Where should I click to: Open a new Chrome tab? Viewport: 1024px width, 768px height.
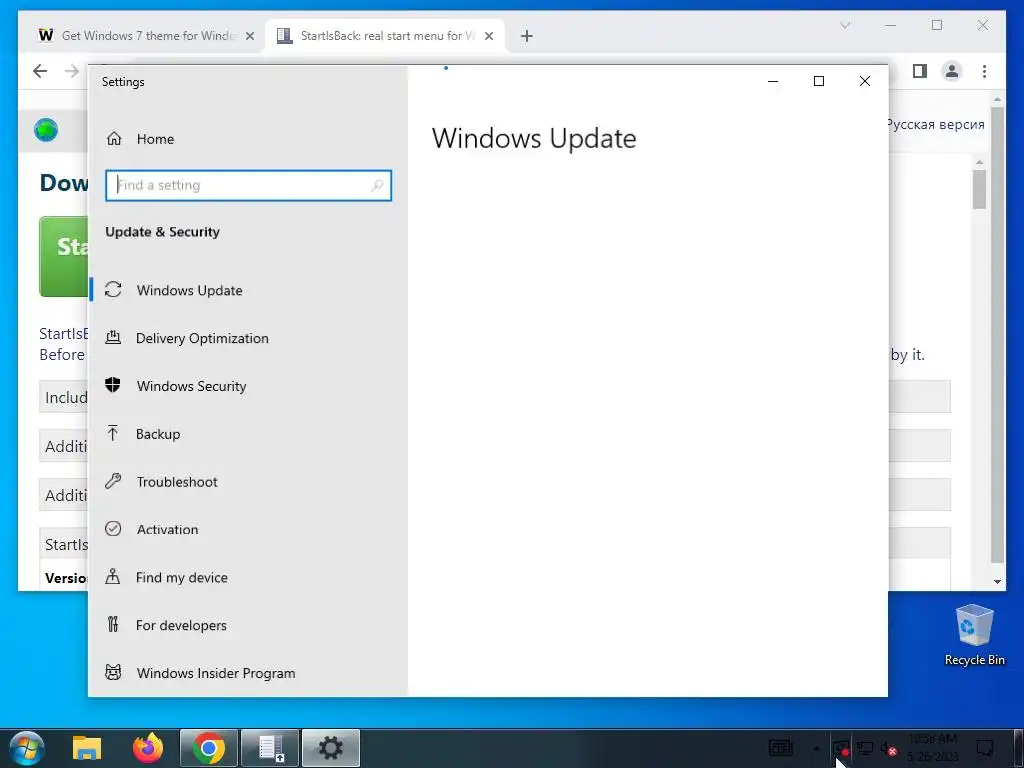click(x=527, y=37)
